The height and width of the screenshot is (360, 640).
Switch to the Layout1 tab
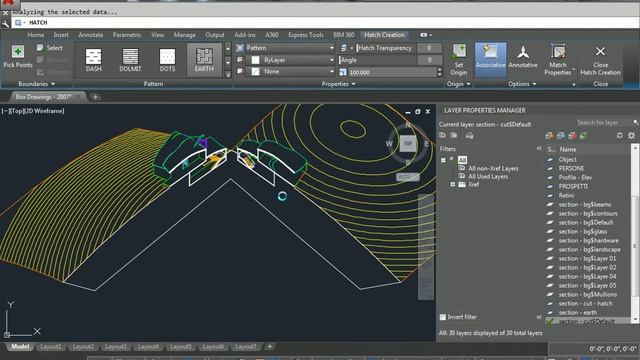pos(50,347)
